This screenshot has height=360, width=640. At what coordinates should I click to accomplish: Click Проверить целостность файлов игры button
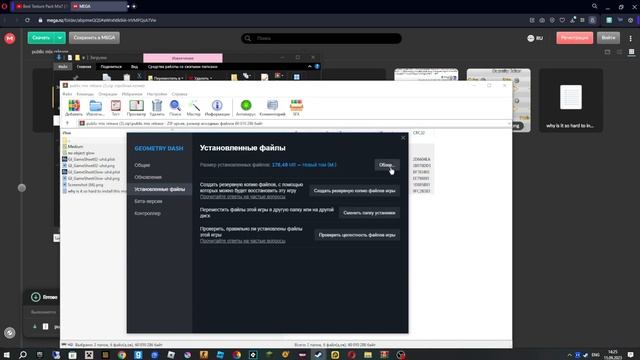(357, 235)
